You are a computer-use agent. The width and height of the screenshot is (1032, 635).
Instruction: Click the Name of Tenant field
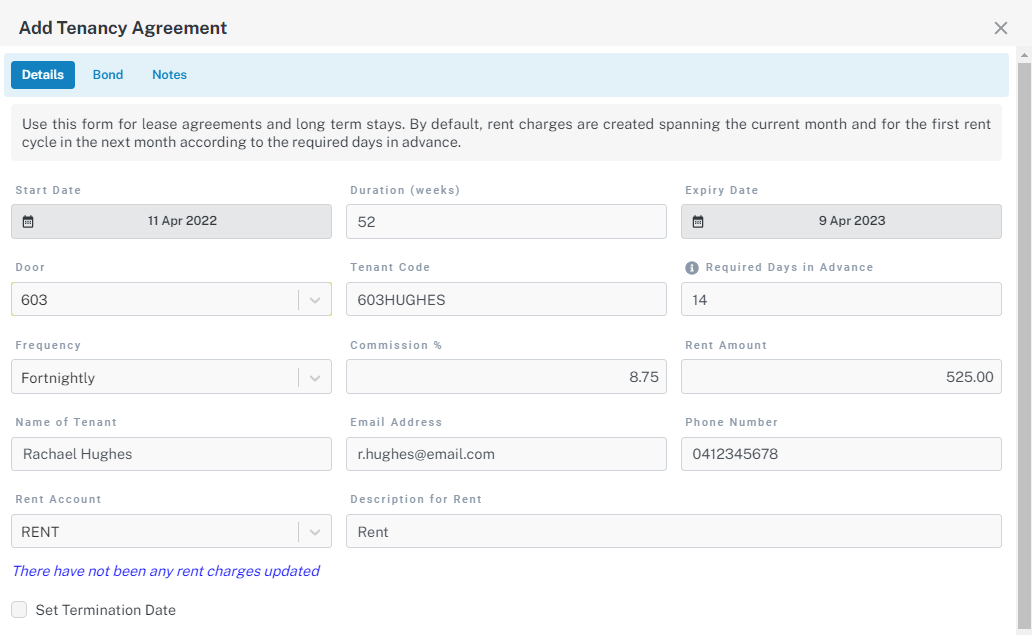(x=171, y=454)
